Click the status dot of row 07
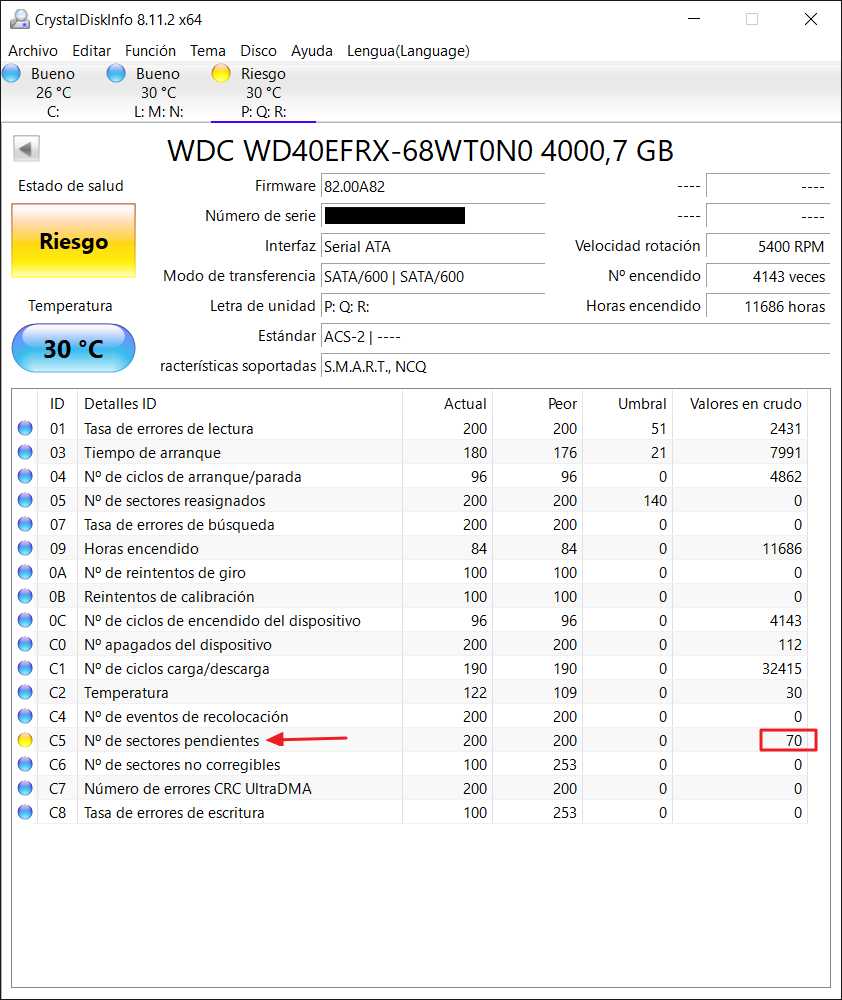Image resolution: width=842 pixels, height=1000 pixels. point(25,524)
